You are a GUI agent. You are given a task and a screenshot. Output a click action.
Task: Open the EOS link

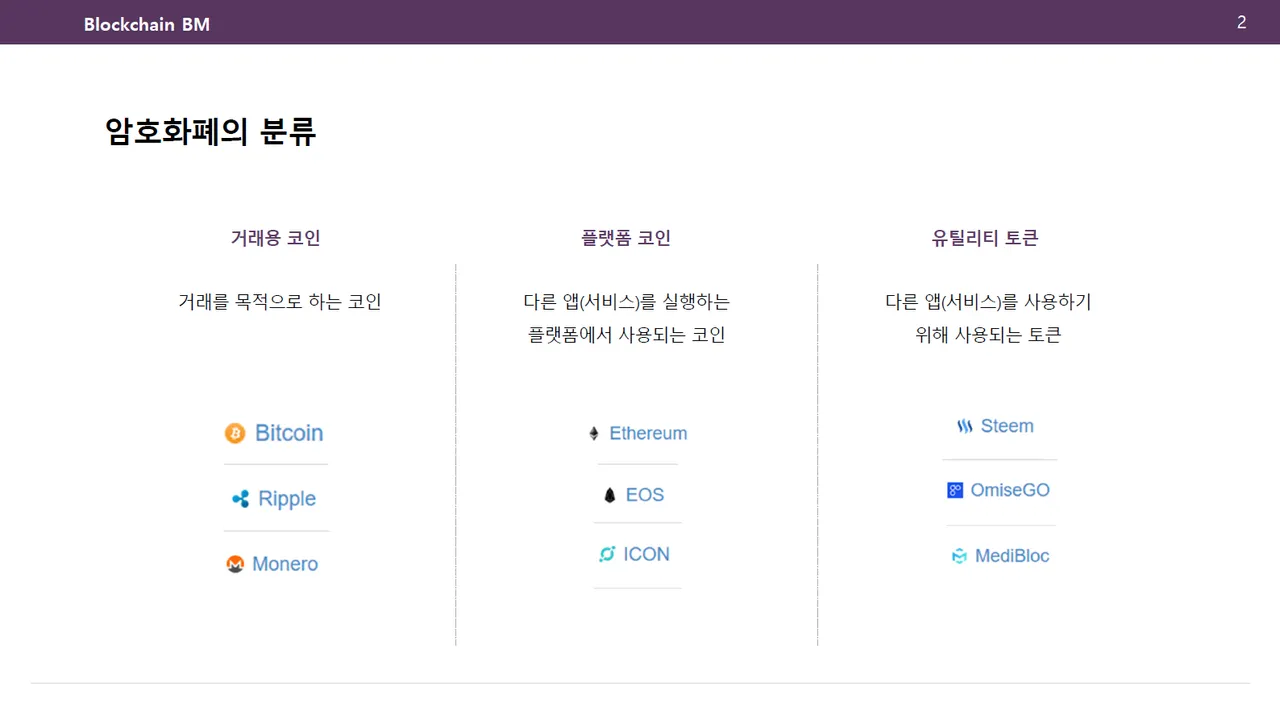tap(645, 495)
